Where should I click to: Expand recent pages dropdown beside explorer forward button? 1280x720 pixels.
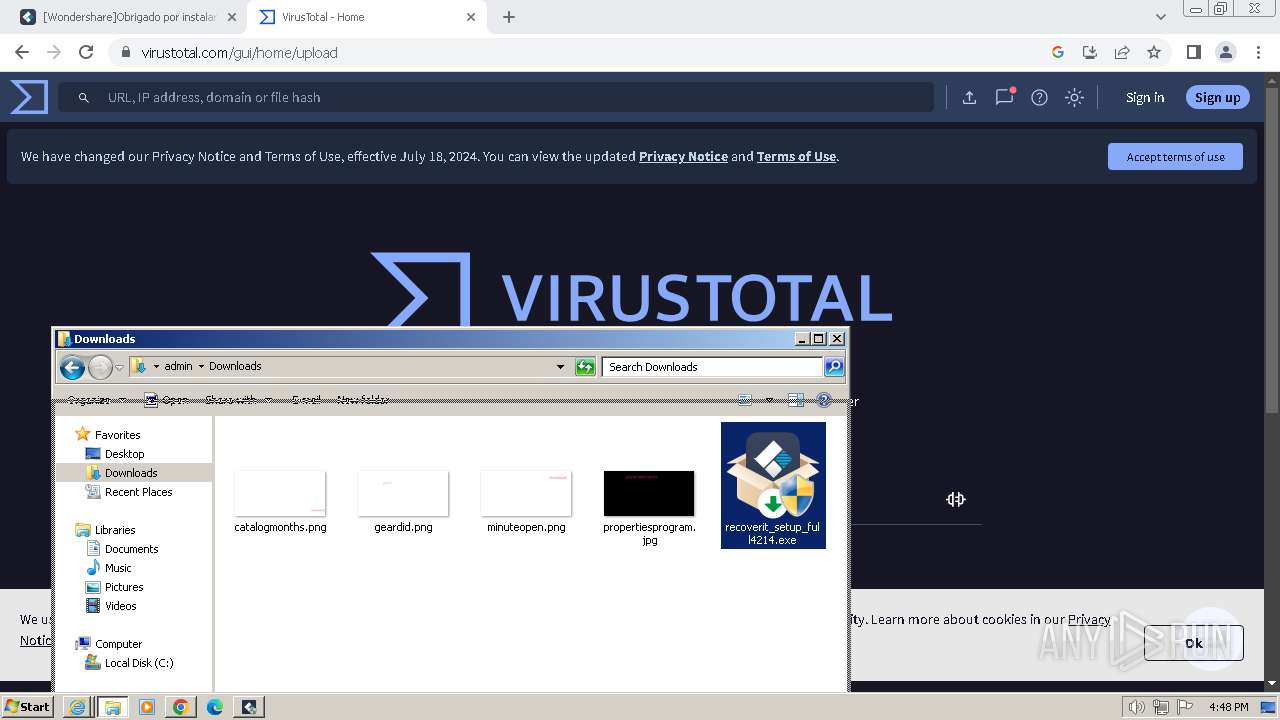point(119,367)
